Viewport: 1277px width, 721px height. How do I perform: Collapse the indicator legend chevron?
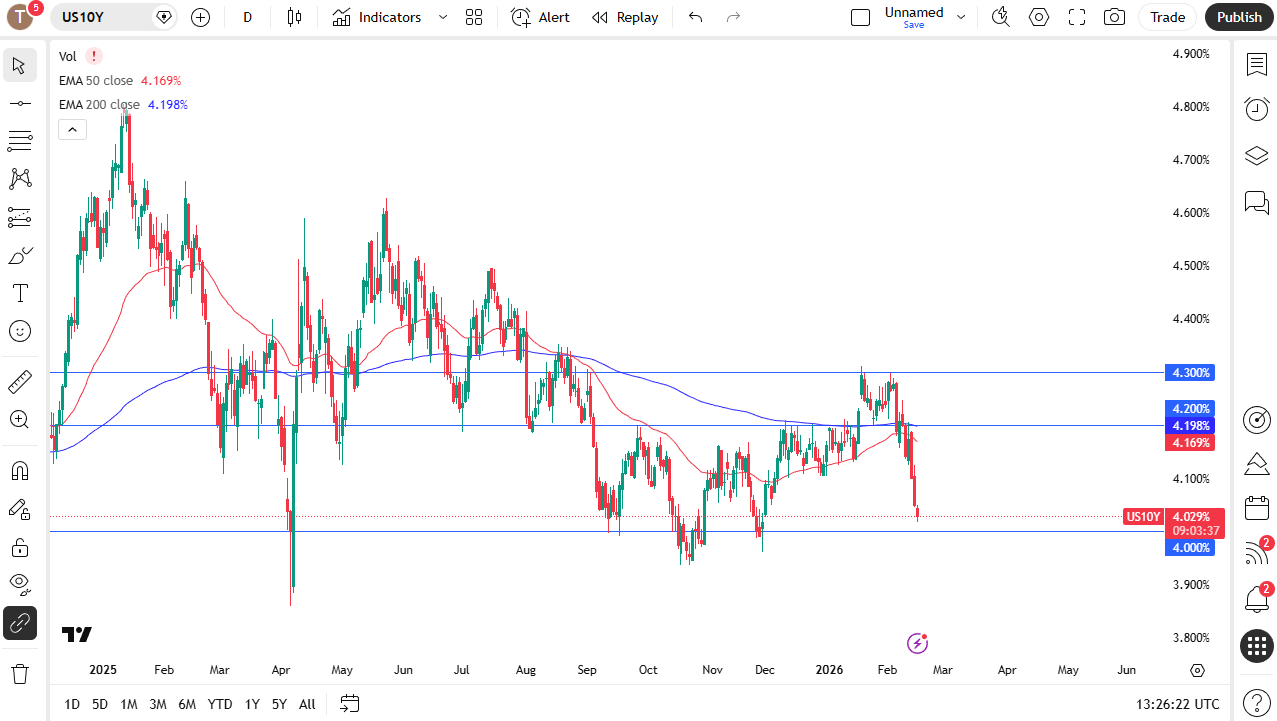[x=73, y=129]
